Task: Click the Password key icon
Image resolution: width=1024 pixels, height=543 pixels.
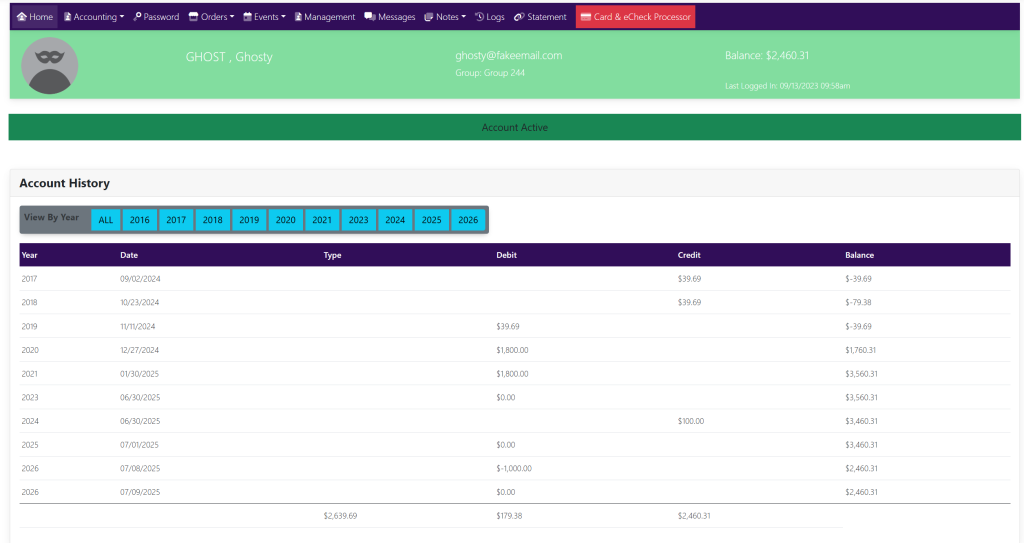Action: [x=137, y=17]
